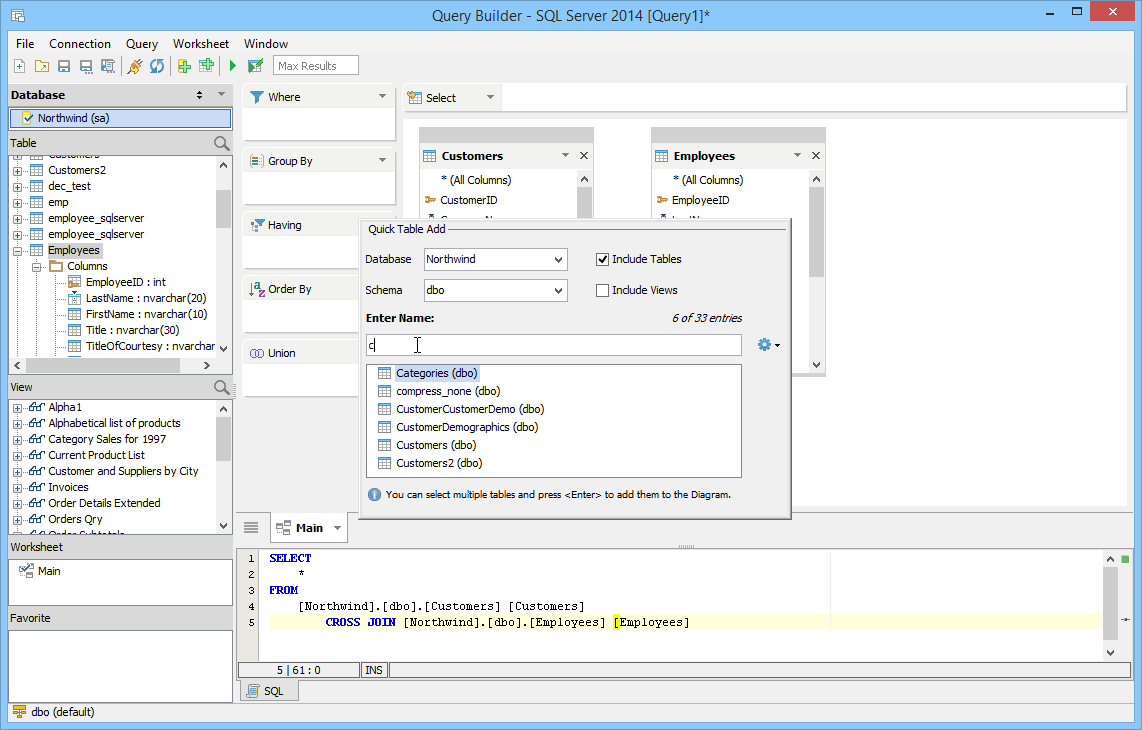Select Customers2 (dbo) in the results list
1142x730 pixels.
click(x=439, y=463)
